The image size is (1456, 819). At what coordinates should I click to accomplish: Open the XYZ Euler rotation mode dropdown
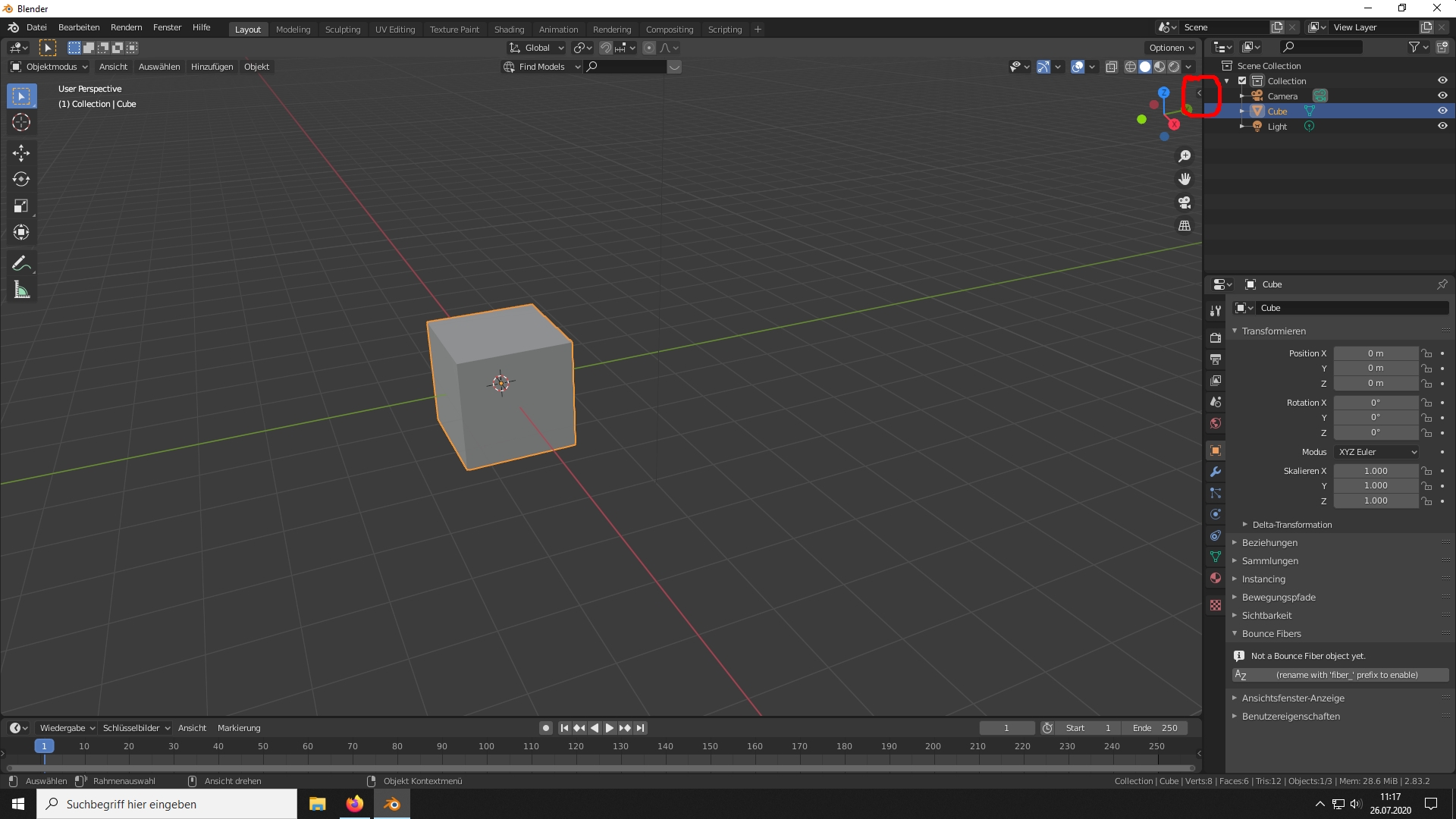[1376, 452]
